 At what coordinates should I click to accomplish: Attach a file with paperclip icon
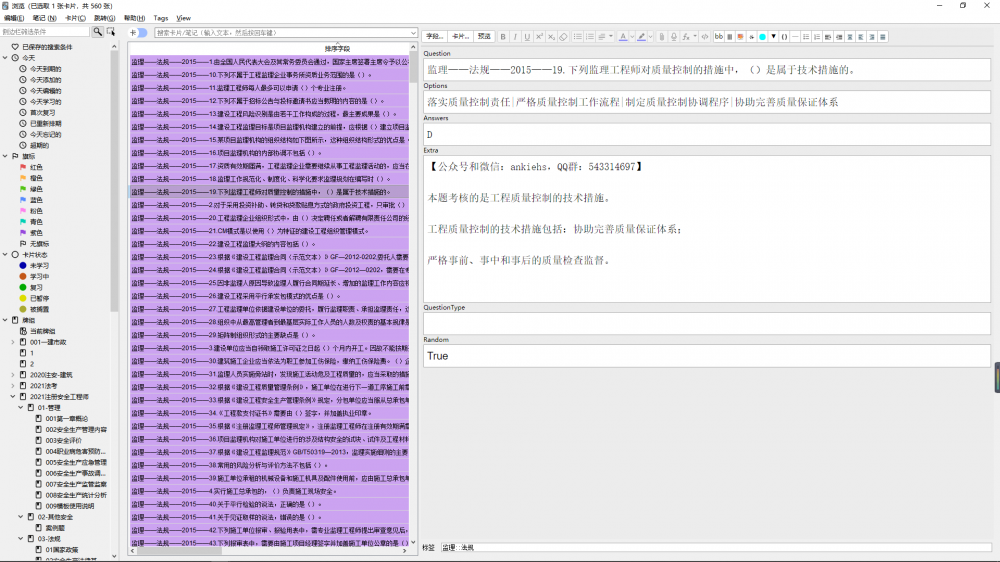[x=661, y=37]
